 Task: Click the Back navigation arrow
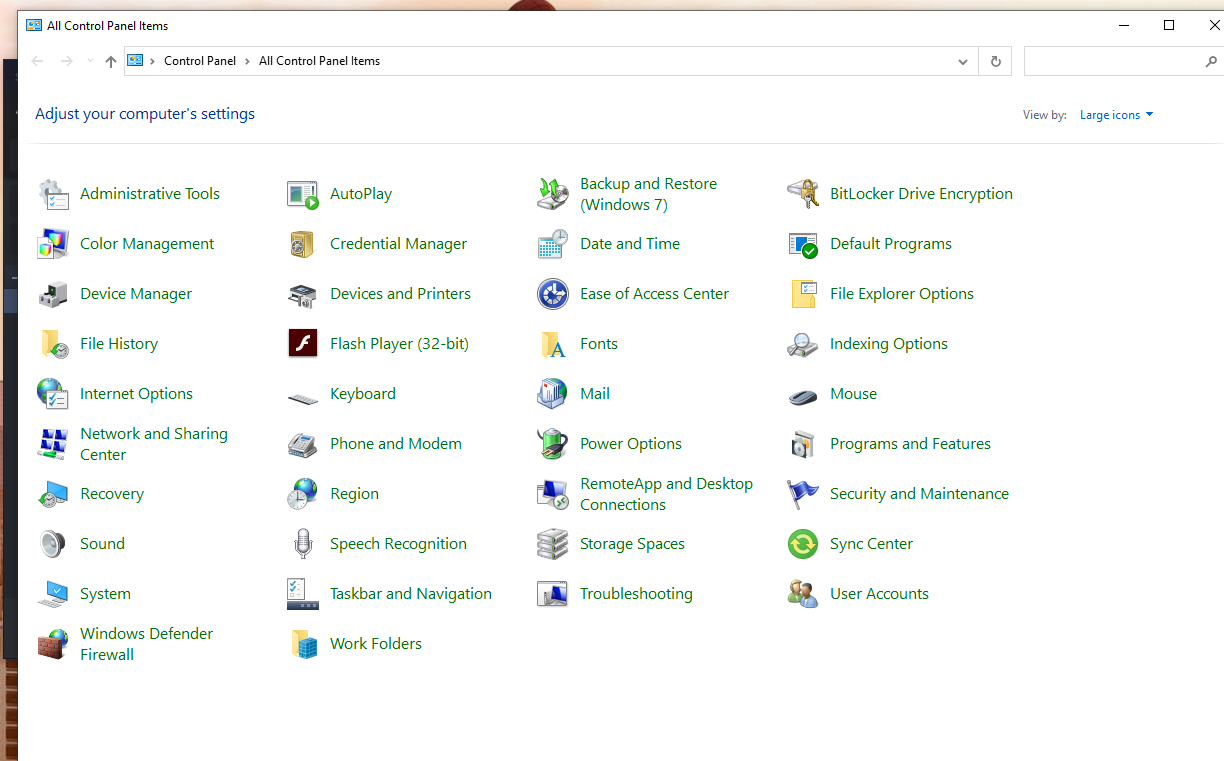coord(38,61)
